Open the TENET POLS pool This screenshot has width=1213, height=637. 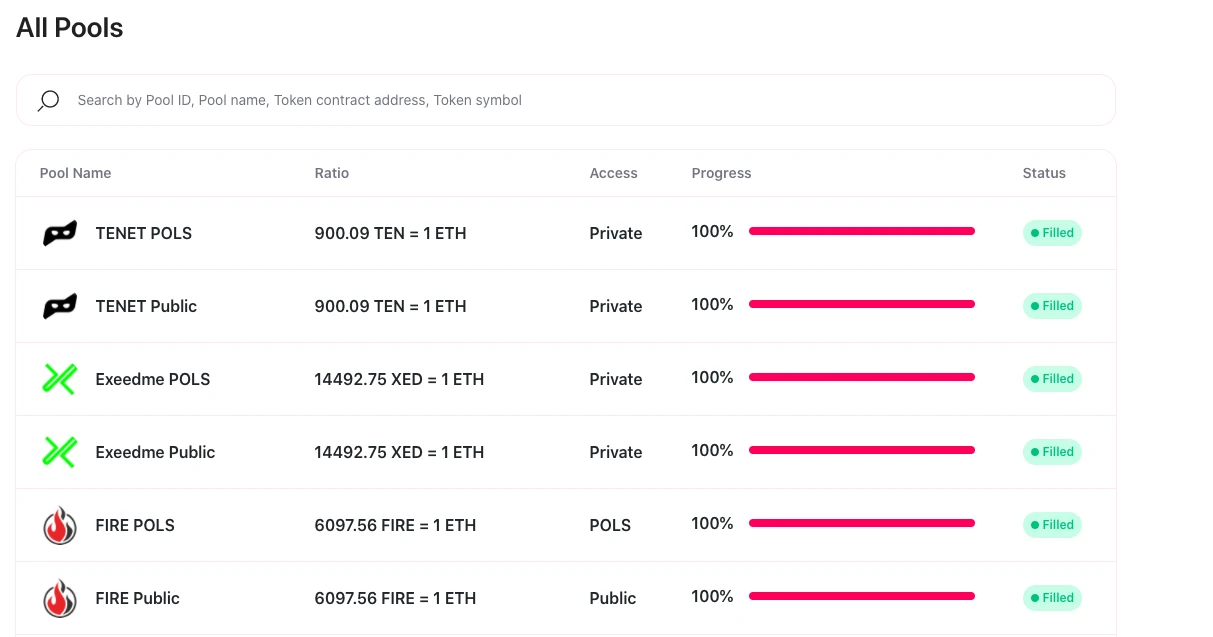tap(144, 233)
